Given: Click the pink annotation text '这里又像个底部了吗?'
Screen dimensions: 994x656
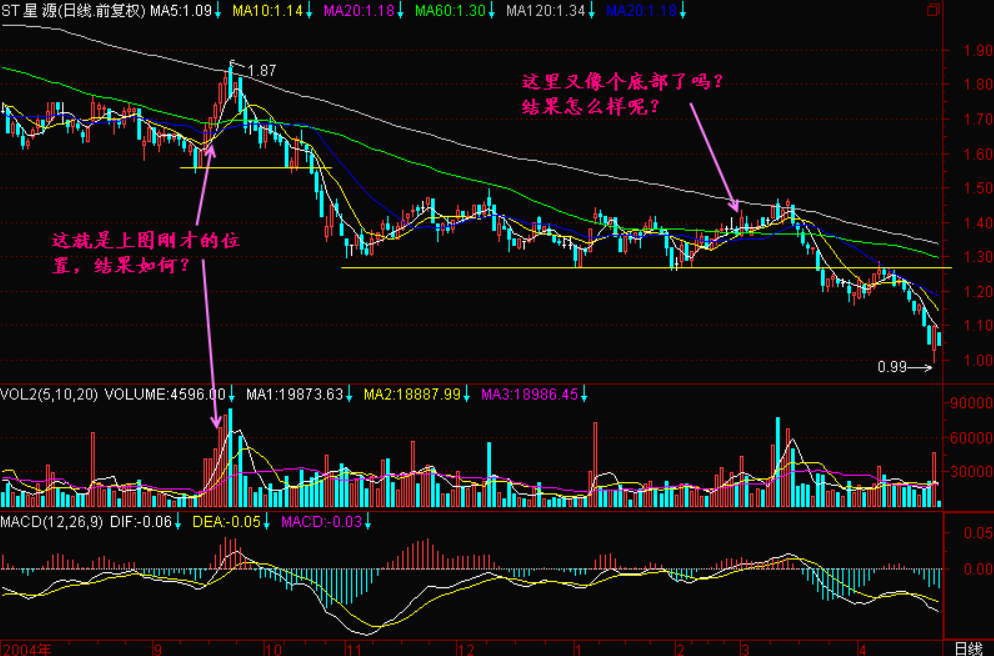Looking at the screenshot, I should point(621,83).
